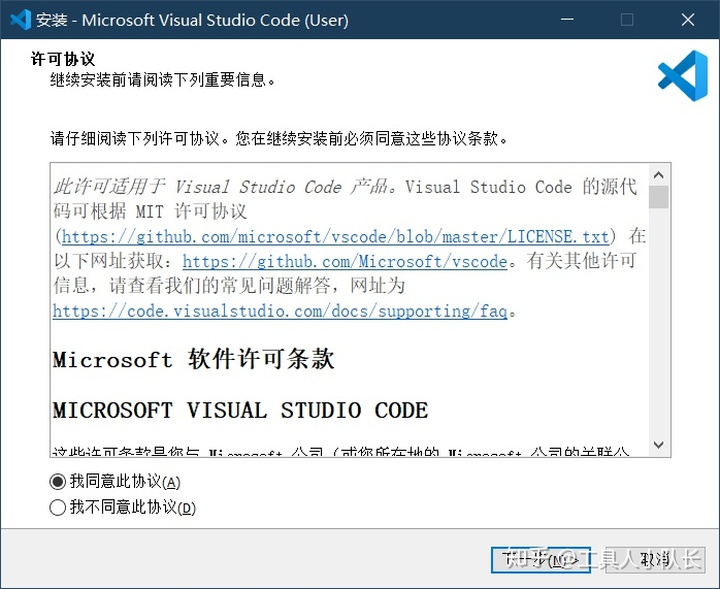Choose the '我不同意此协议(D)' option
Image resolution: width=720 pixels, height=589 pixels.
[x=122, y=508]
